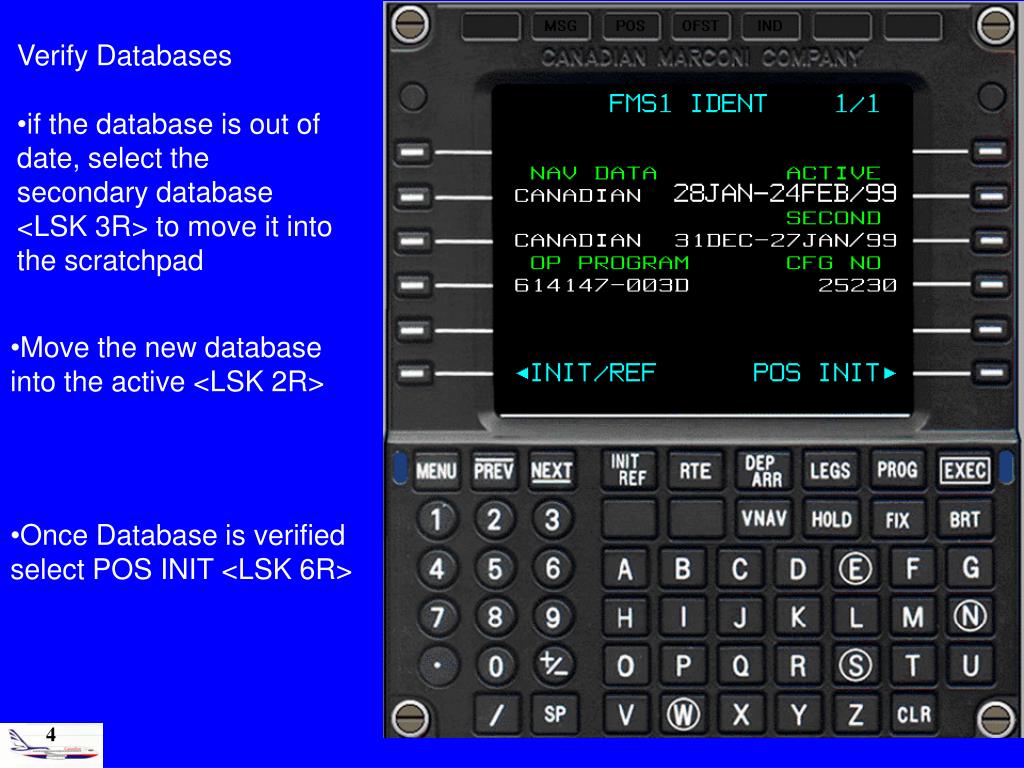Click the BRT brightness key
1024x768 pixels.
click(x=965, y=519)
